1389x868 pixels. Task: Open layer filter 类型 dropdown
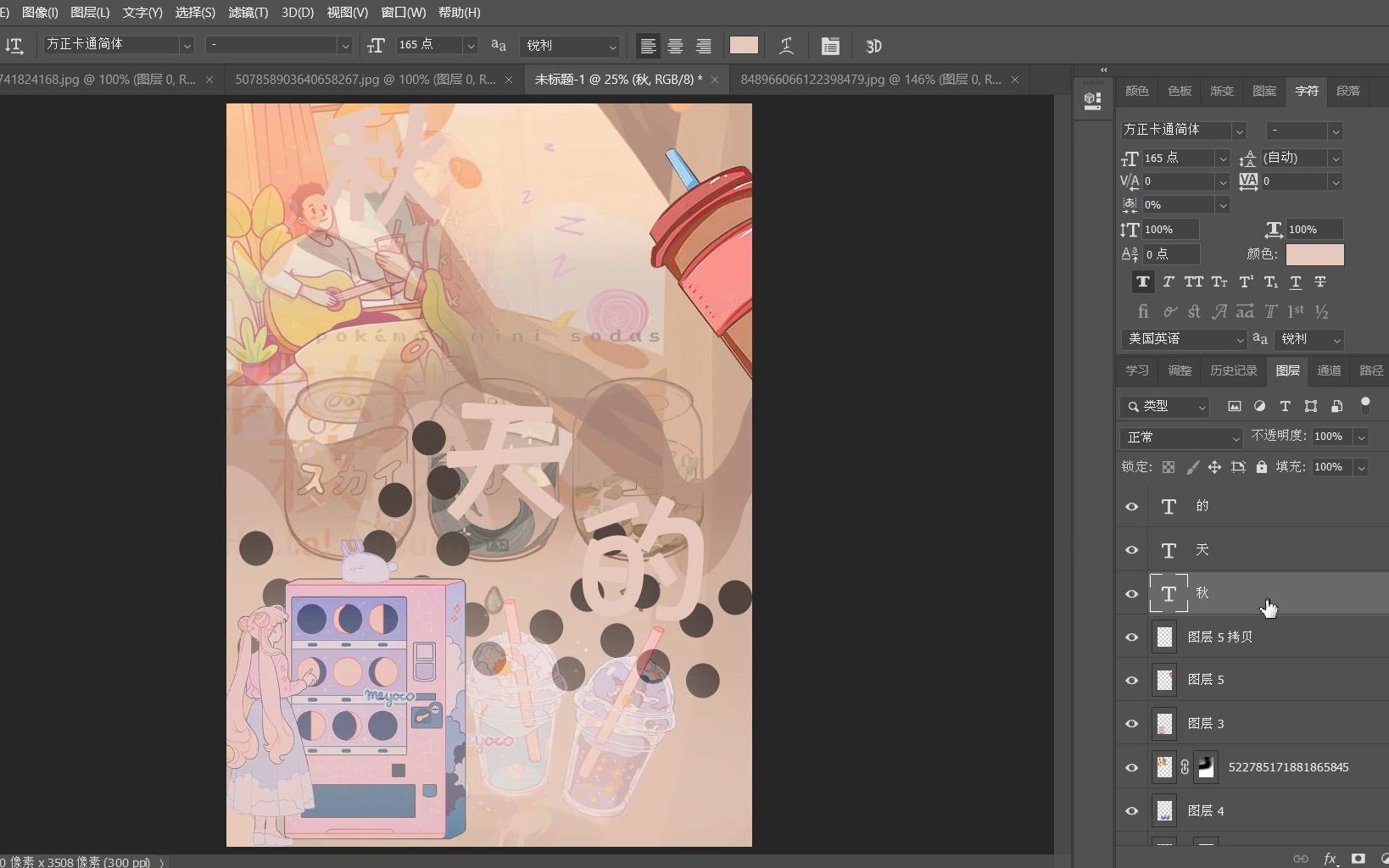coord(1164,407)
